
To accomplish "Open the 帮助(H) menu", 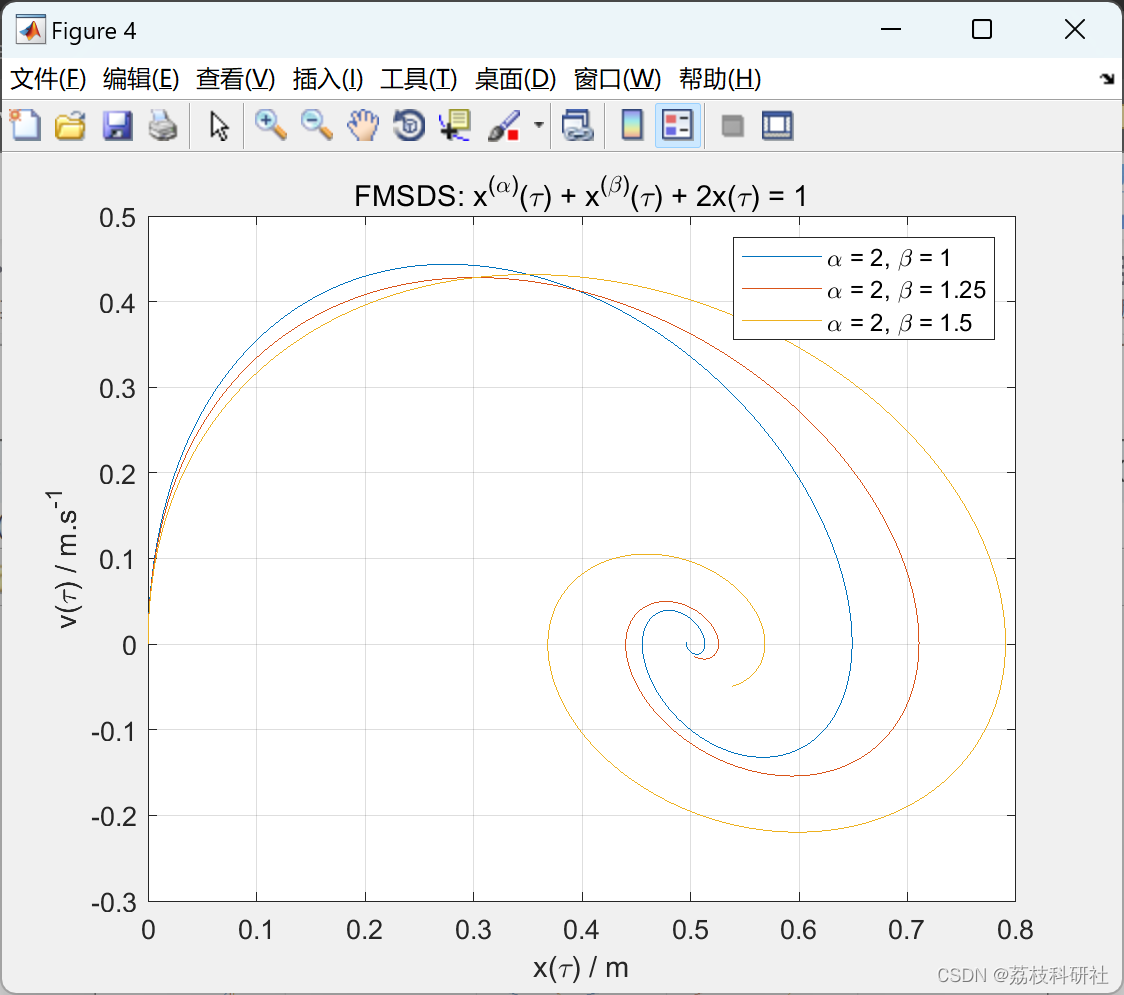I will tap(720, 79).
